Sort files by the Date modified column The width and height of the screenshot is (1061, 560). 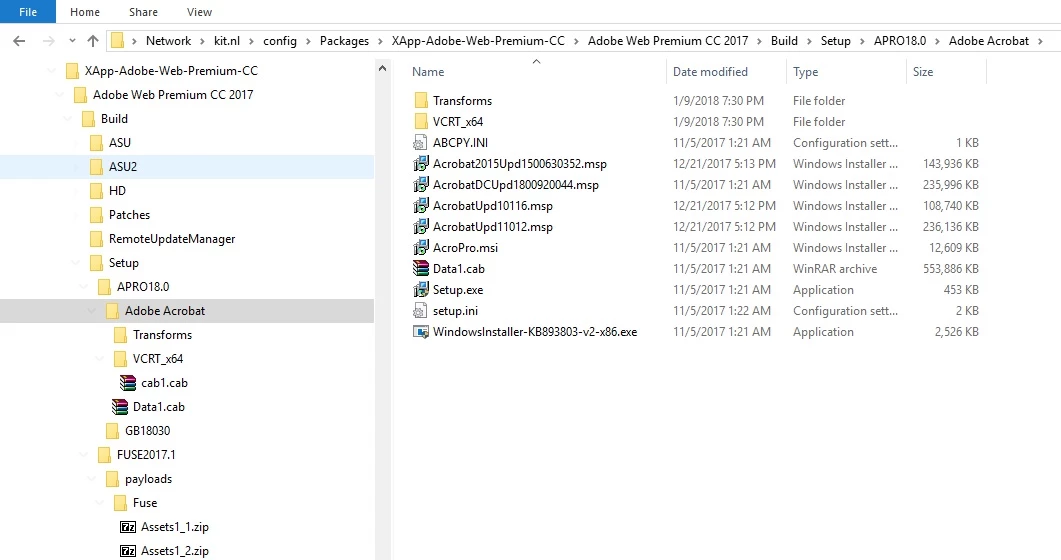[x=710, y=72]
